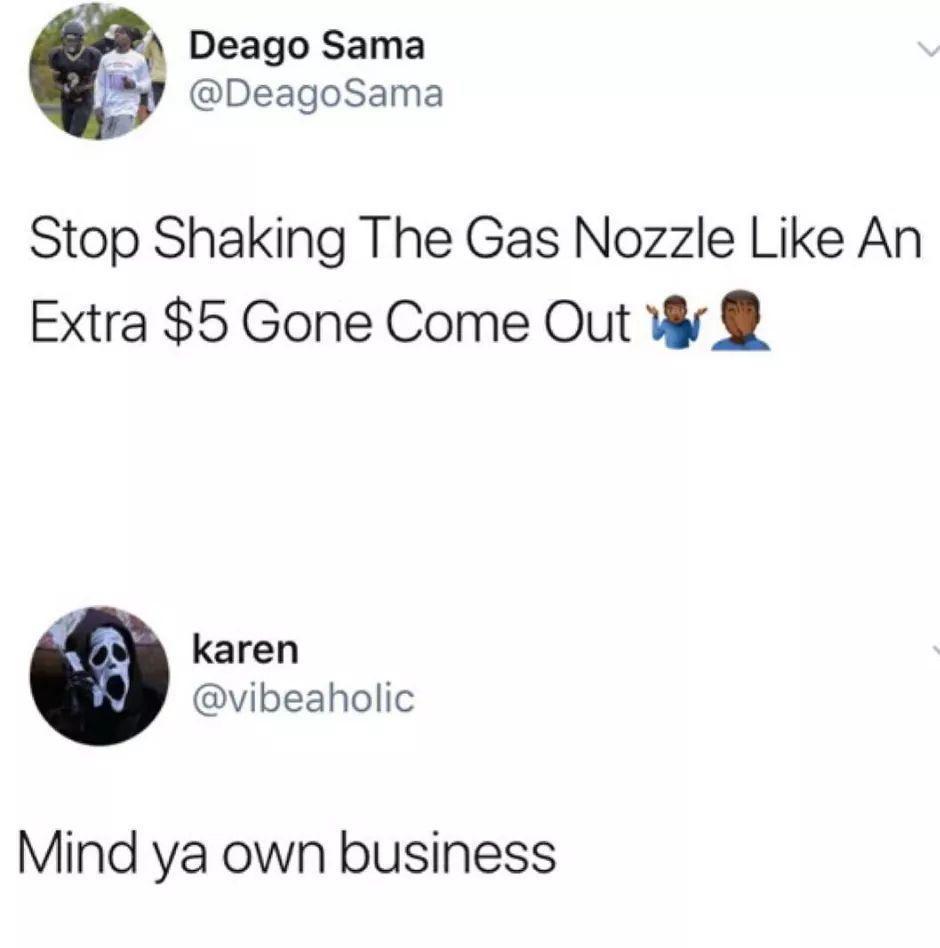Click the karen display name
The height and width of the screenshot is (948, 940).
(x=245, y=649)
